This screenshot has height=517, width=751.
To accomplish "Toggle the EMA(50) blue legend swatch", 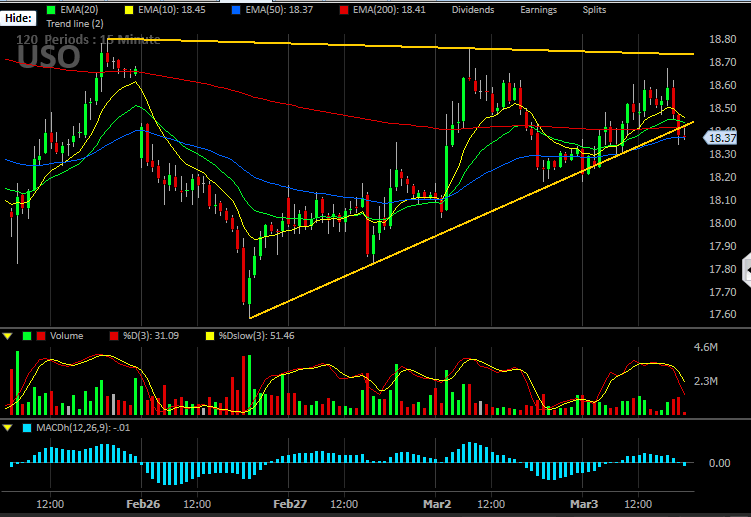I will click(x=236, y=10).
